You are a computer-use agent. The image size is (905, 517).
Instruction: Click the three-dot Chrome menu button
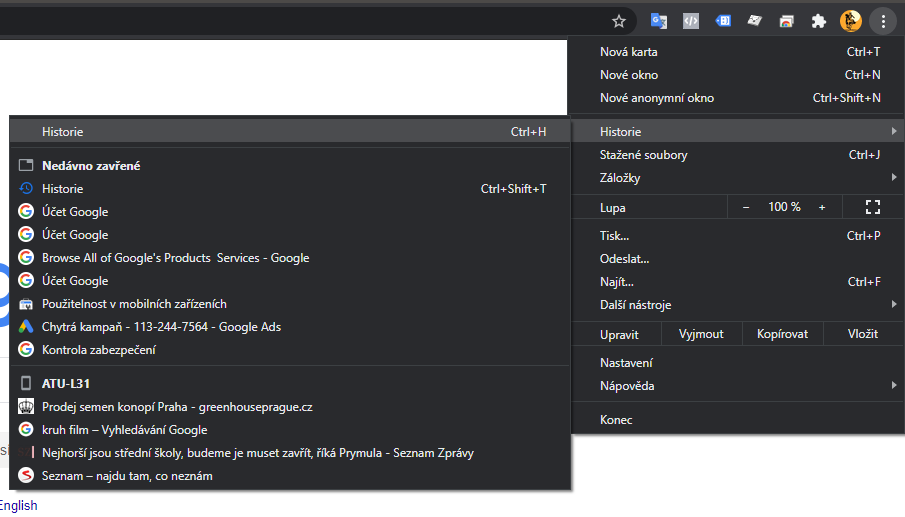pyautogui.click(x=882, y=21)
